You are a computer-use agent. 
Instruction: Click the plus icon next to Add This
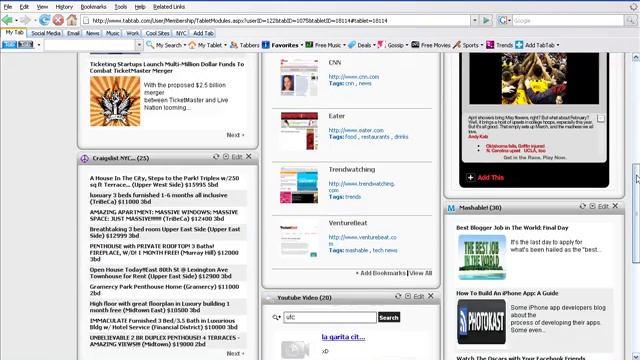[x=471, y=178]
